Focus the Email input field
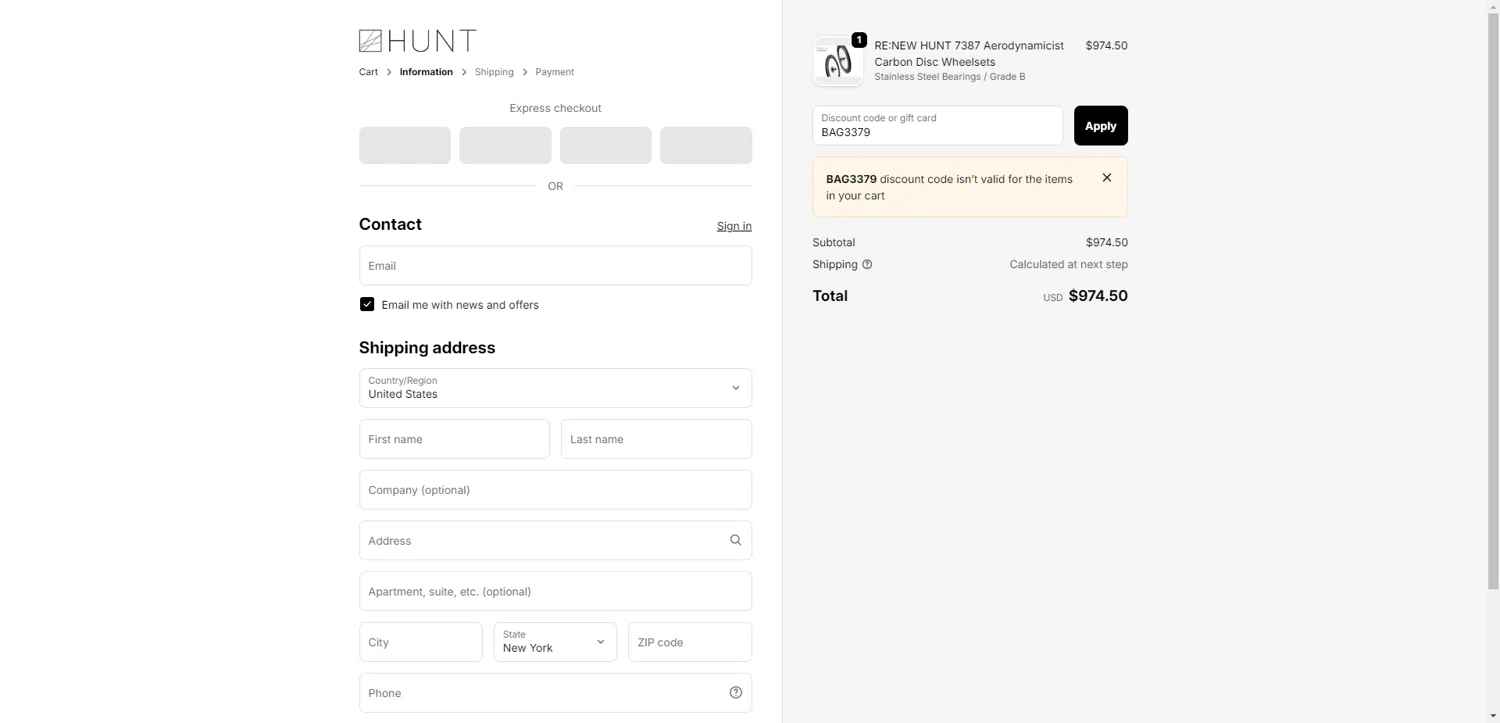Image resolution: width=1500 pixels, height=723 pixels. tap(555, 265)
